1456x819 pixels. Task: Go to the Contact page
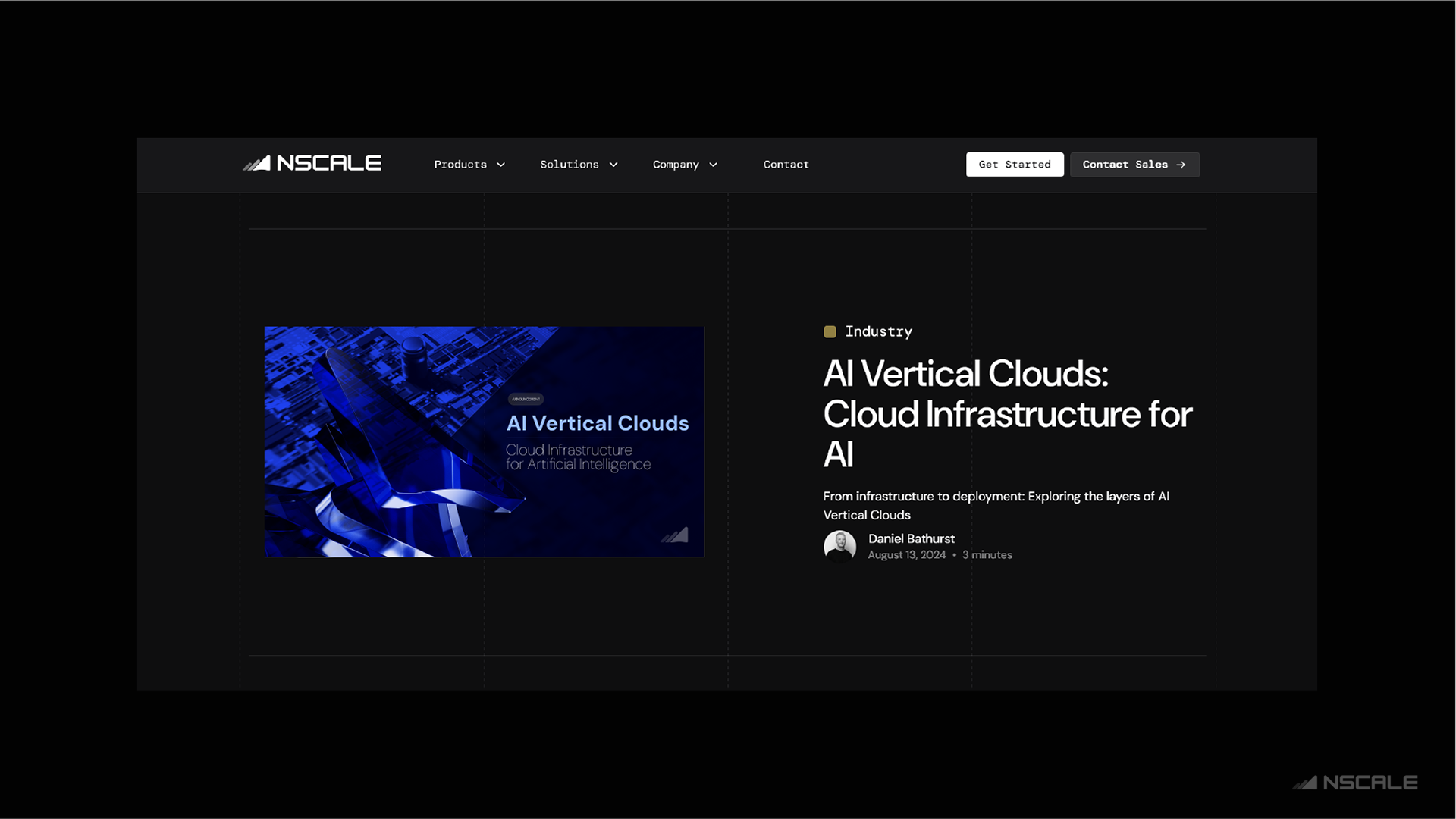click(x=786, y=165)
